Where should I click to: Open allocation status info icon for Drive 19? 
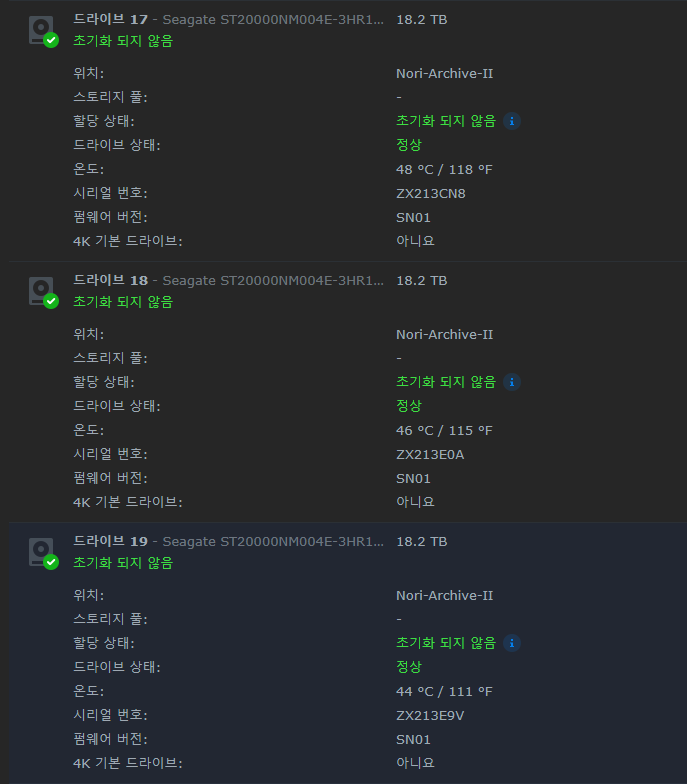(512, 643)
